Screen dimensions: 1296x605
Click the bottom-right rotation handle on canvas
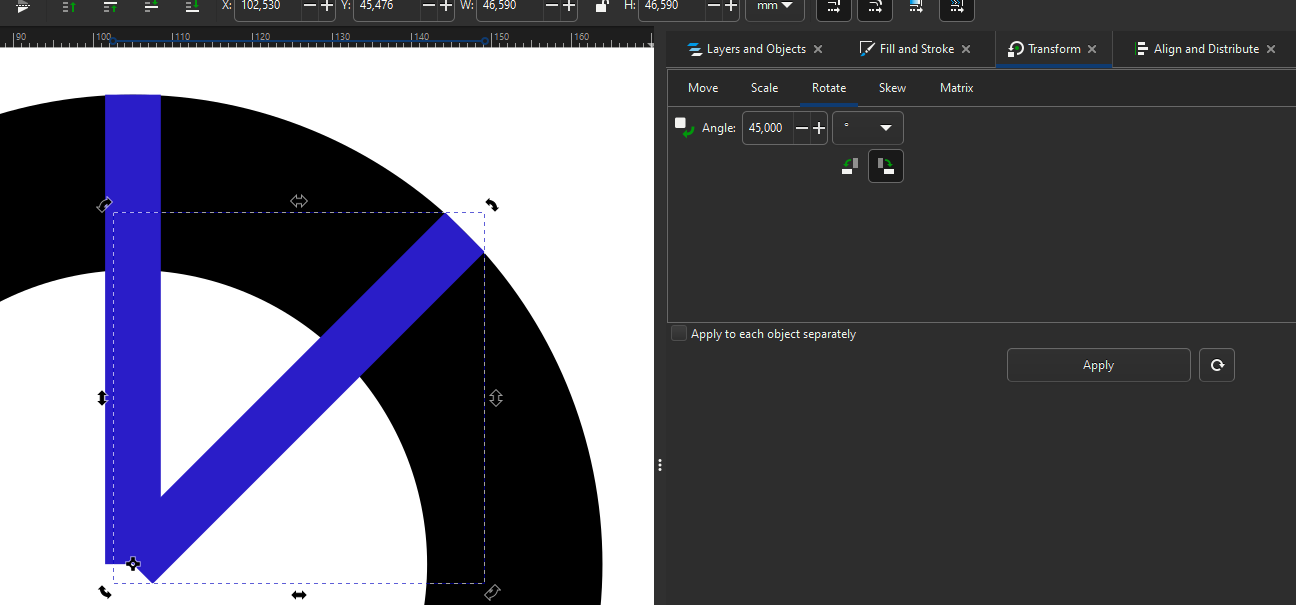point(492,592)
